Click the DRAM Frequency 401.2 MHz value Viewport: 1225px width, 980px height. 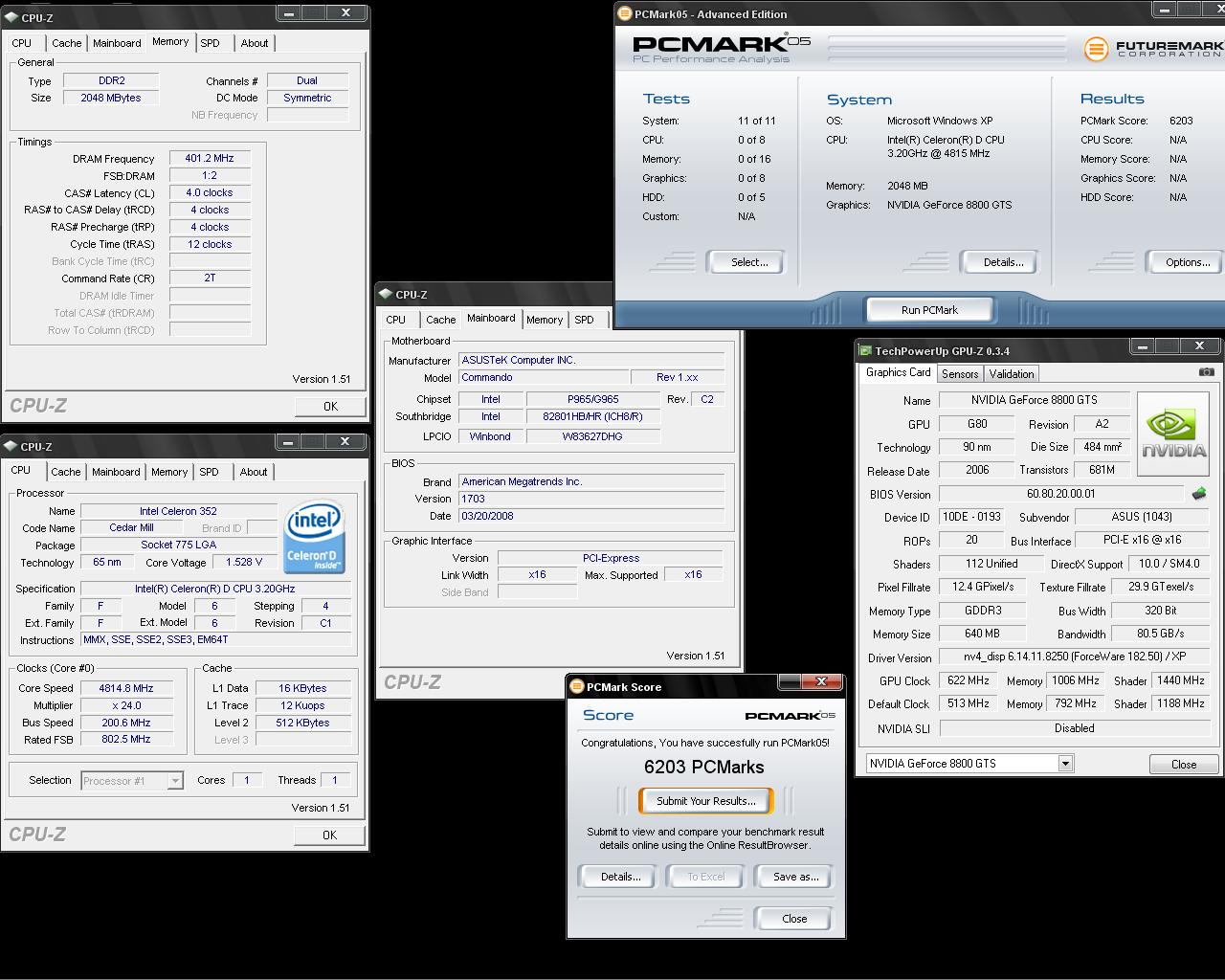coord(210,158)
